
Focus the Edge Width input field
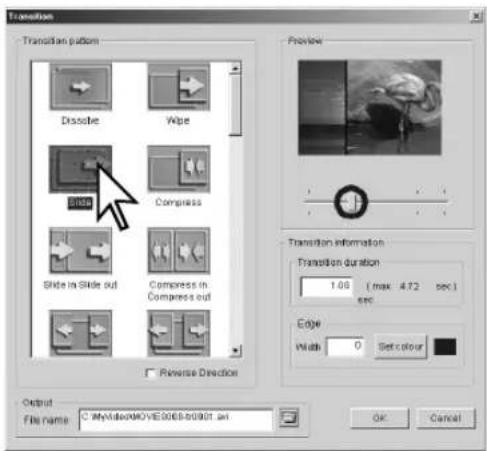click(x=345, y=347)
